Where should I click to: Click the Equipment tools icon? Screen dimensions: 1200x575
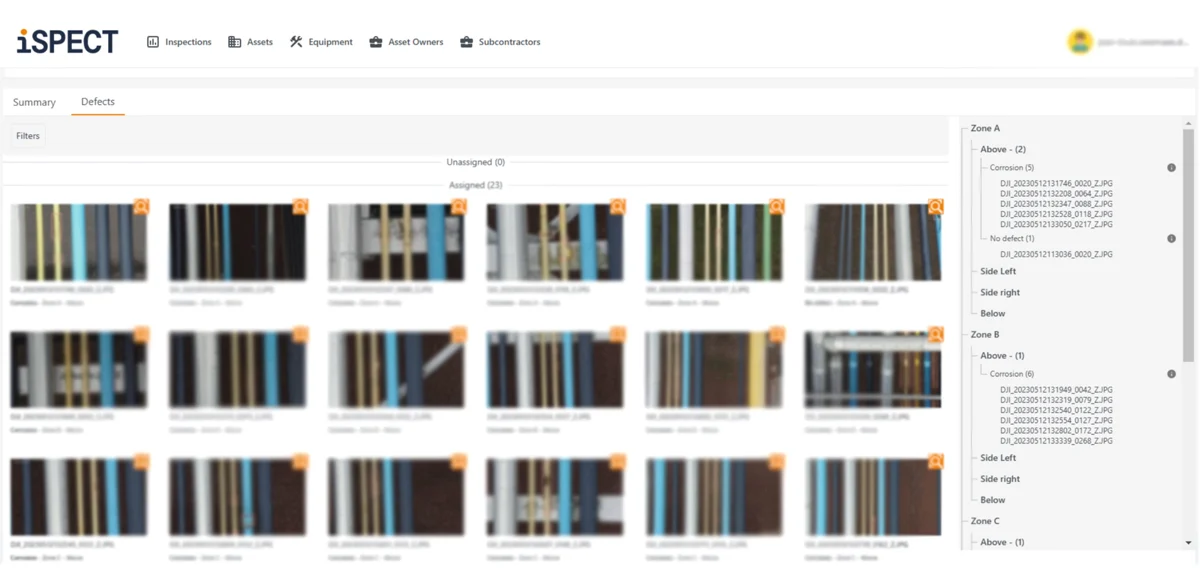coord(296,42)
